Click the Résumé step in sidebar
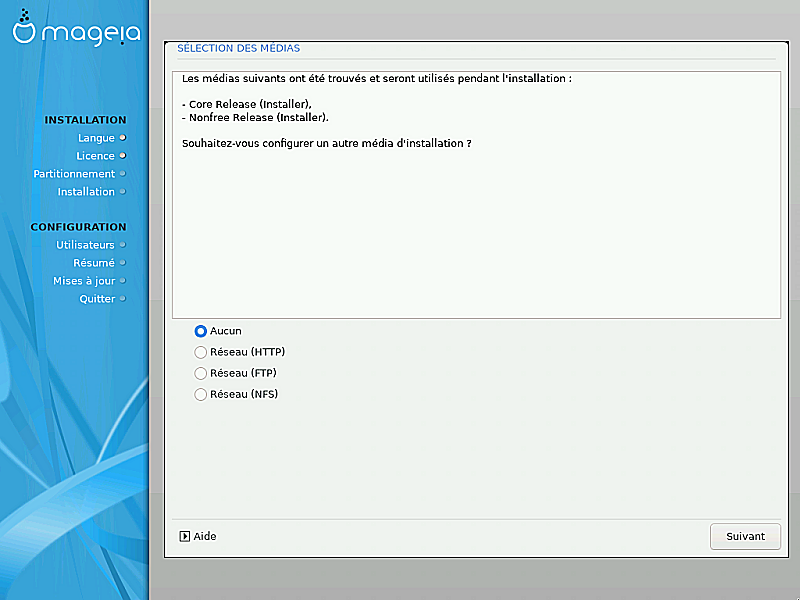 (94, 263)
